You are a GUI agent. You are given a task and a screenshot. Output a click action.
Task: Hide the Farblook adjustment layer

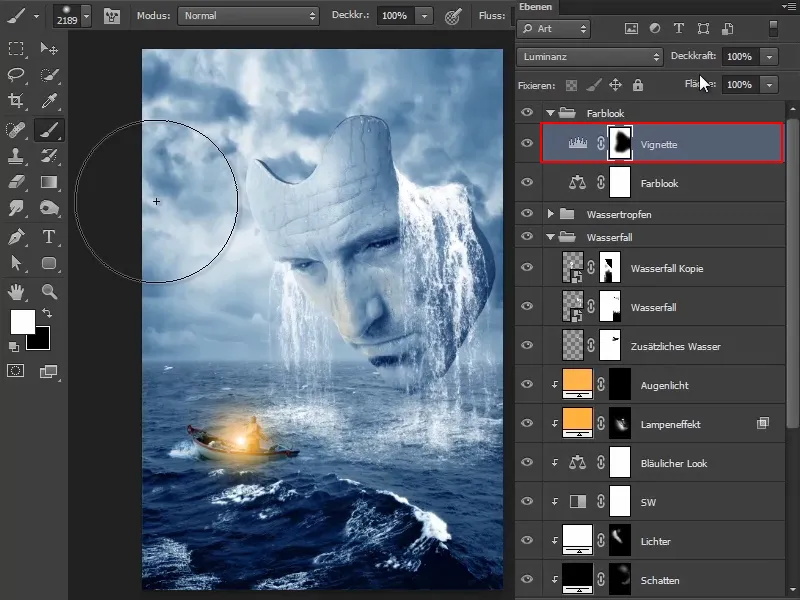(527, 182)
